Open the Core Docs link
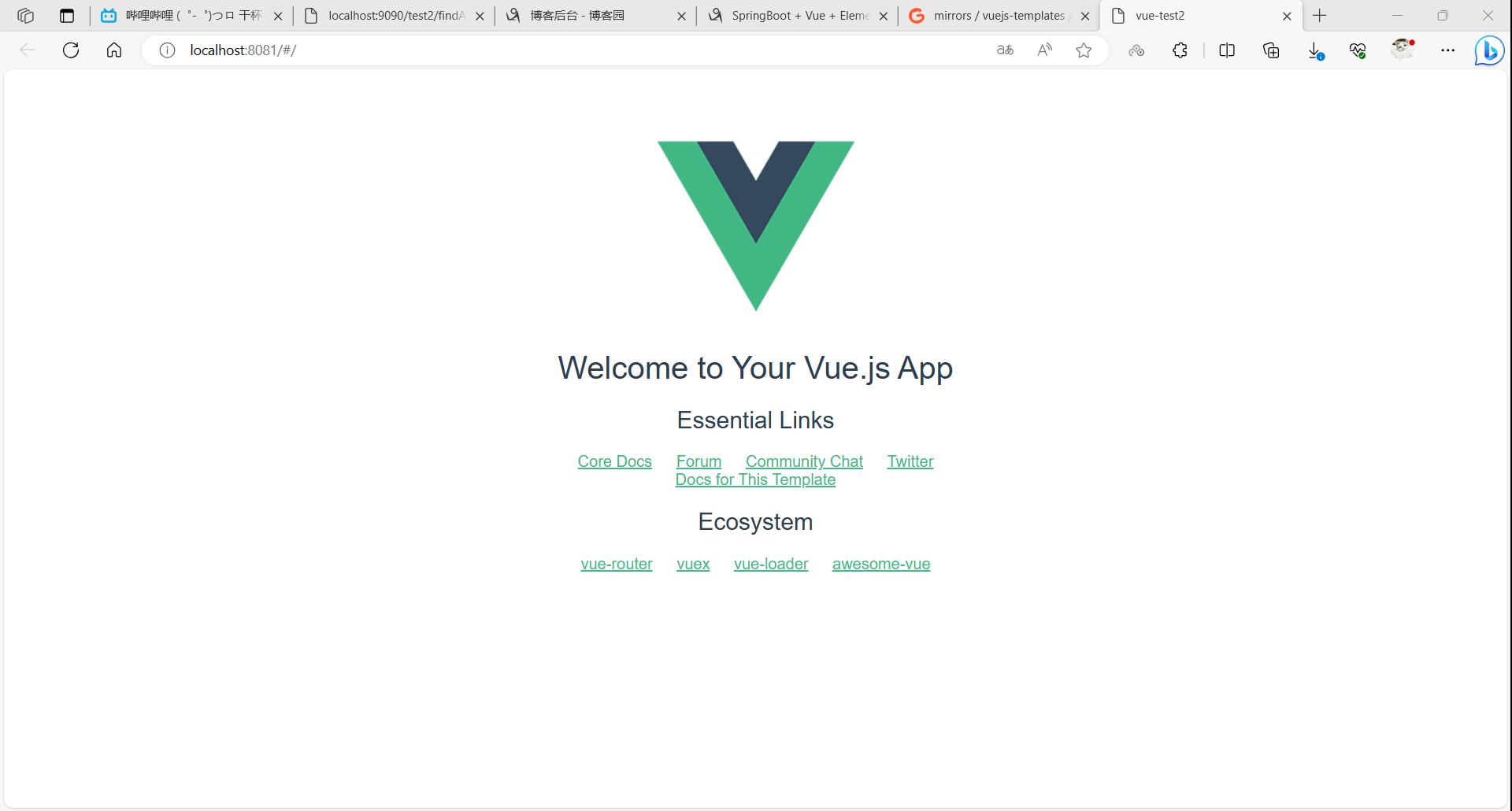This screenshot has width=1512, height=811. point(614,461)
